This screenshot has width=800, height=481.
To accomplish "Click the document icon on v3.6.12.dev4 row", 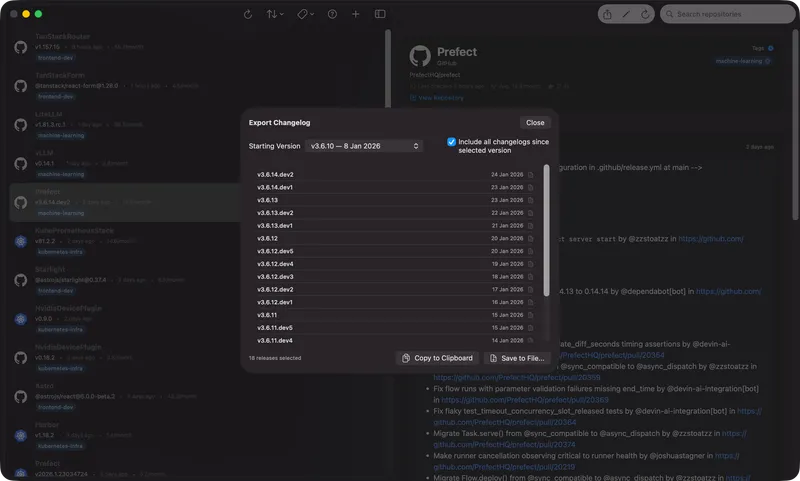I will coord(531,264).
